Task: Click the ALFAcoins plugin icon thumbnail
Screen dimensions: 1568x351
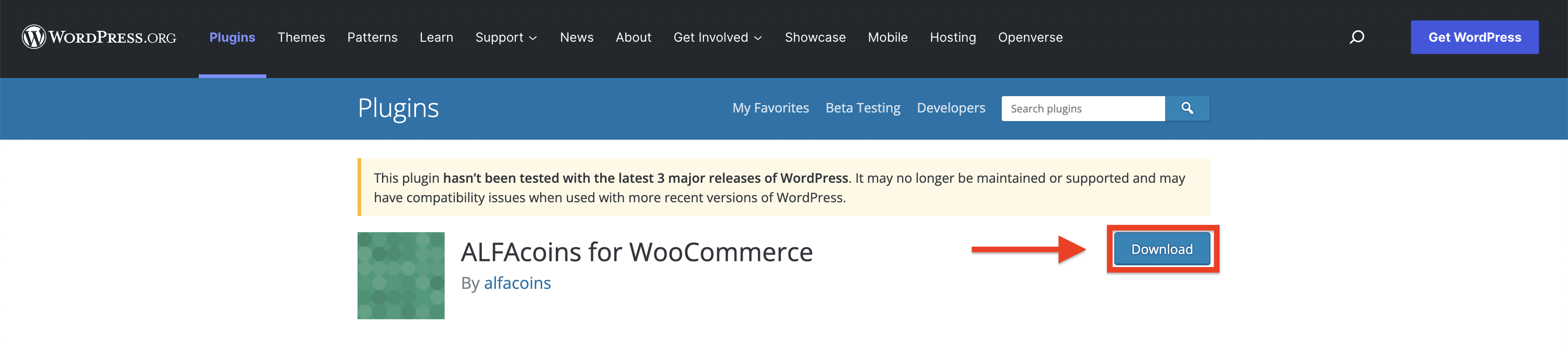Action: click(401, 276)
